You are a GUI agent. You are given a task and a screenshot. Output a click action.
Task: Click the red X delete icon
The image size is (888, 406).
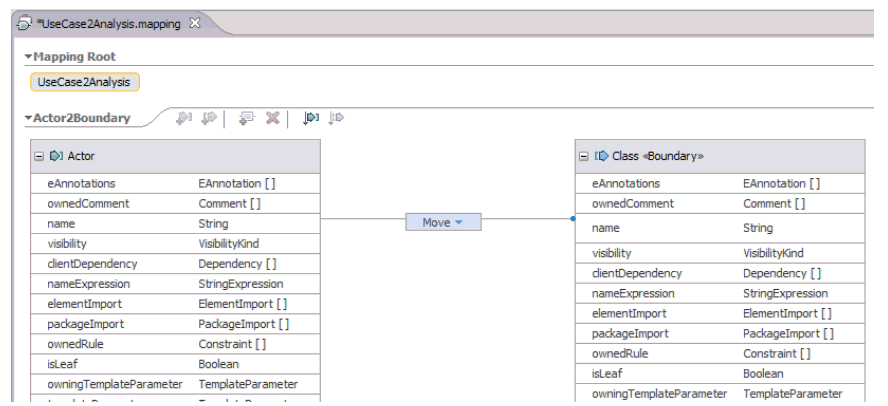point(272,118)
